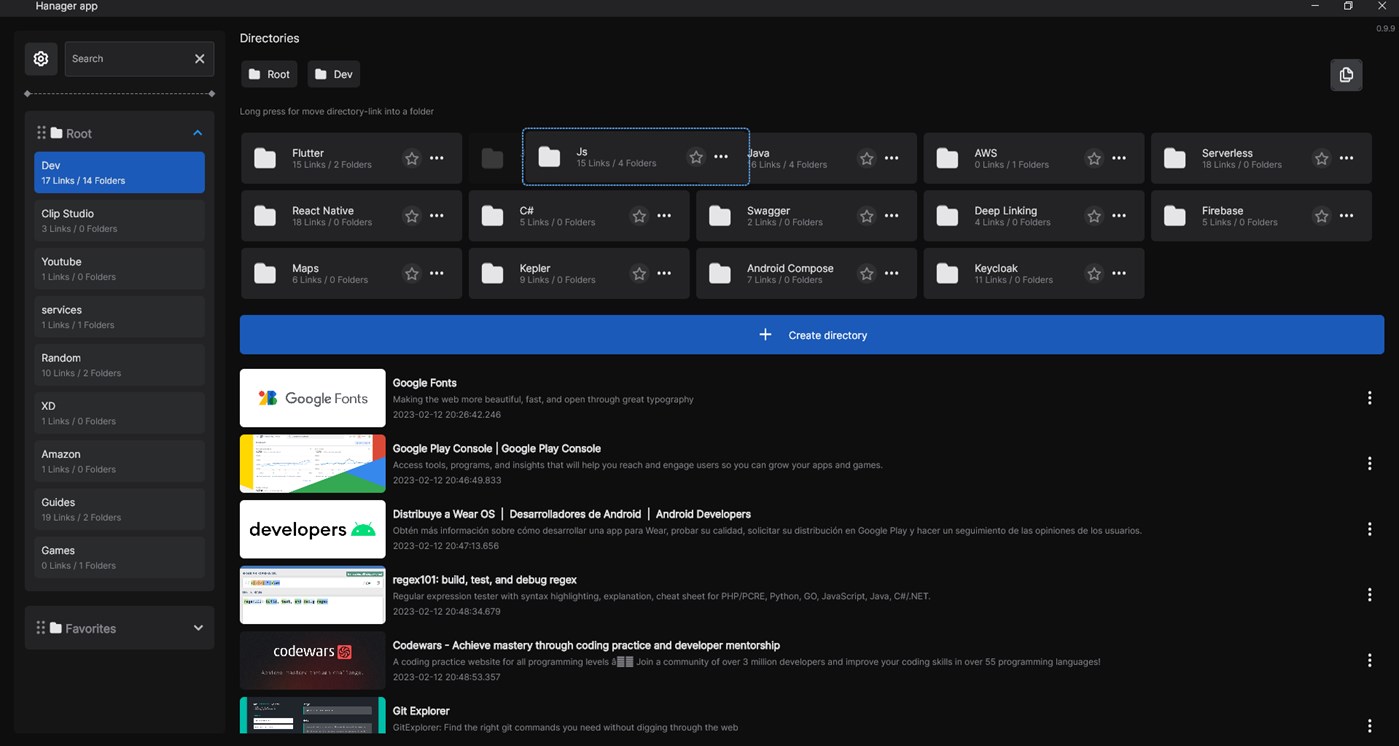Go to Dev breadcrumb
The height and width of the screenshot is (746, 1399).
pyautogui.click(x=334, y=74)
